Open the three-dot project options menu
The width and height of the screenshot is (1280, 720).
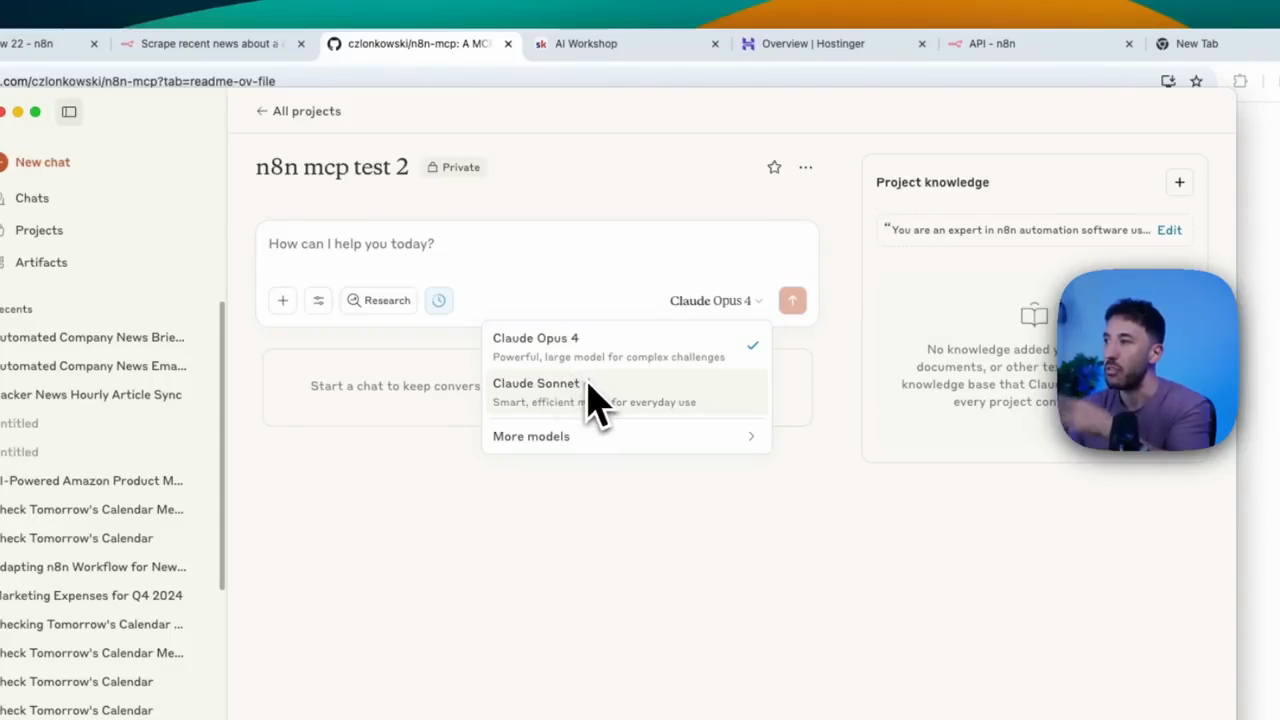[805, 167]
